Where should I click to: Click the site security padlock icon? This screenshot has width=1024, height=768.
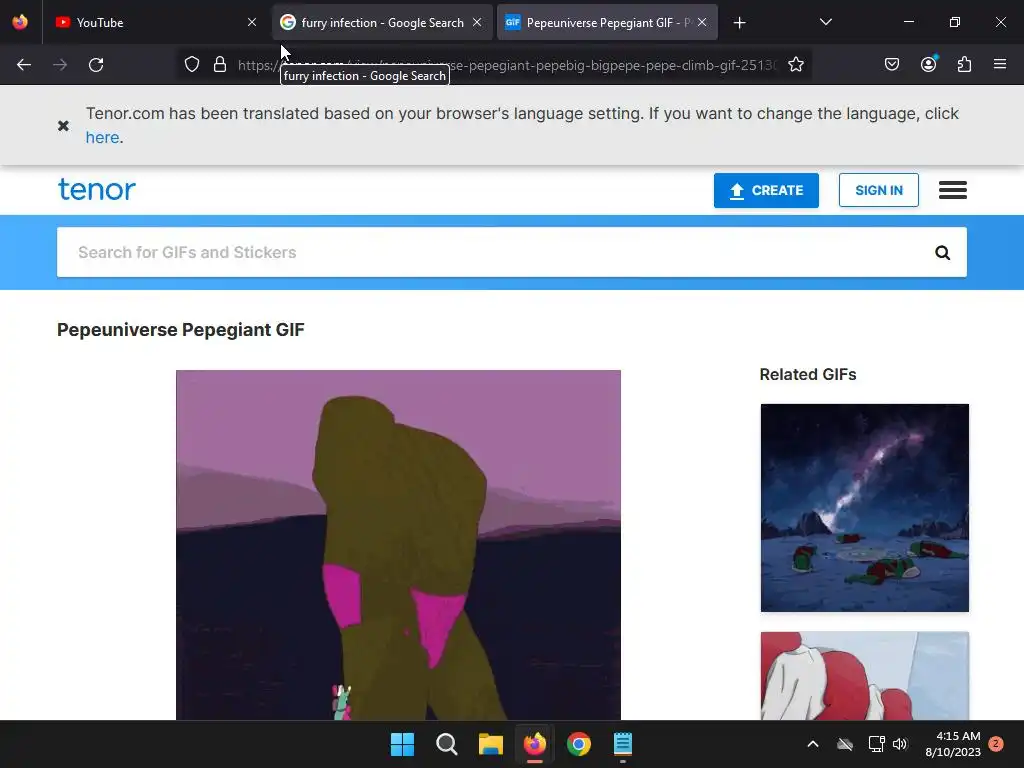(220, 65)
